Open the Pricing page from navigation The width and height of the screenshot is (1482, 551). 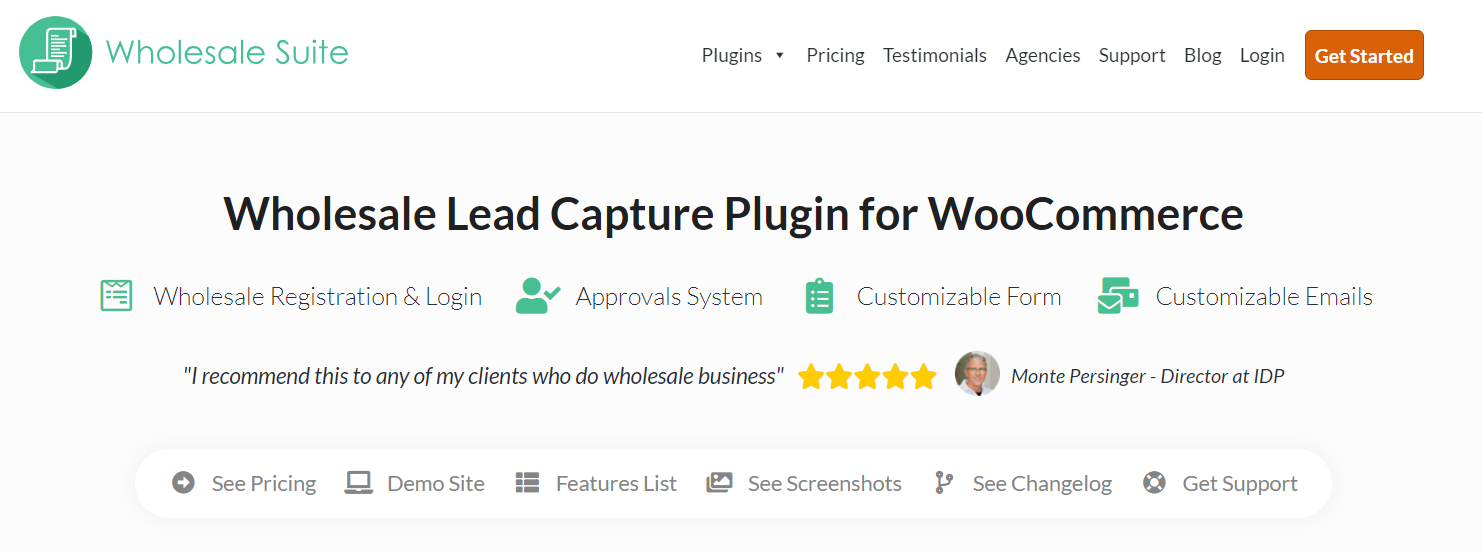(835, 56)
